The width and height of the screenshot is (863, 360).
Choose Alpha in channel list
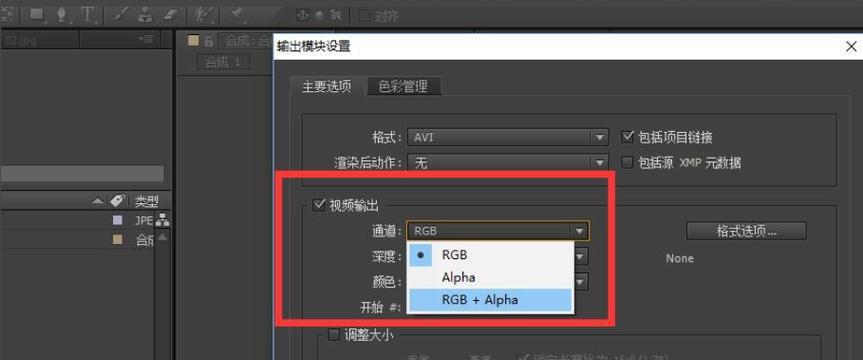[490, 277]
